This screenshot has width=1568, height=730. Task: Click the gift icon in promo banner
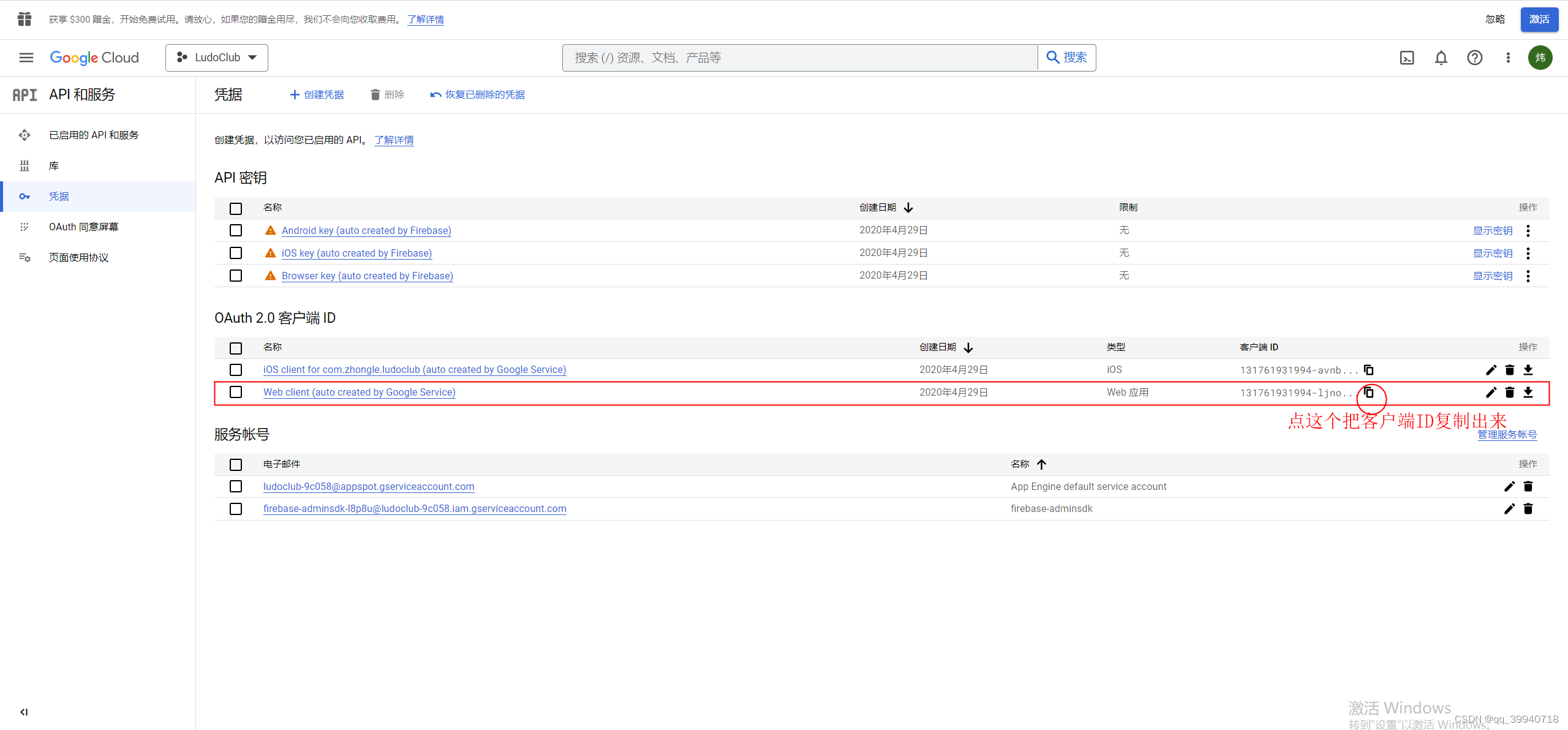(24, 19)
